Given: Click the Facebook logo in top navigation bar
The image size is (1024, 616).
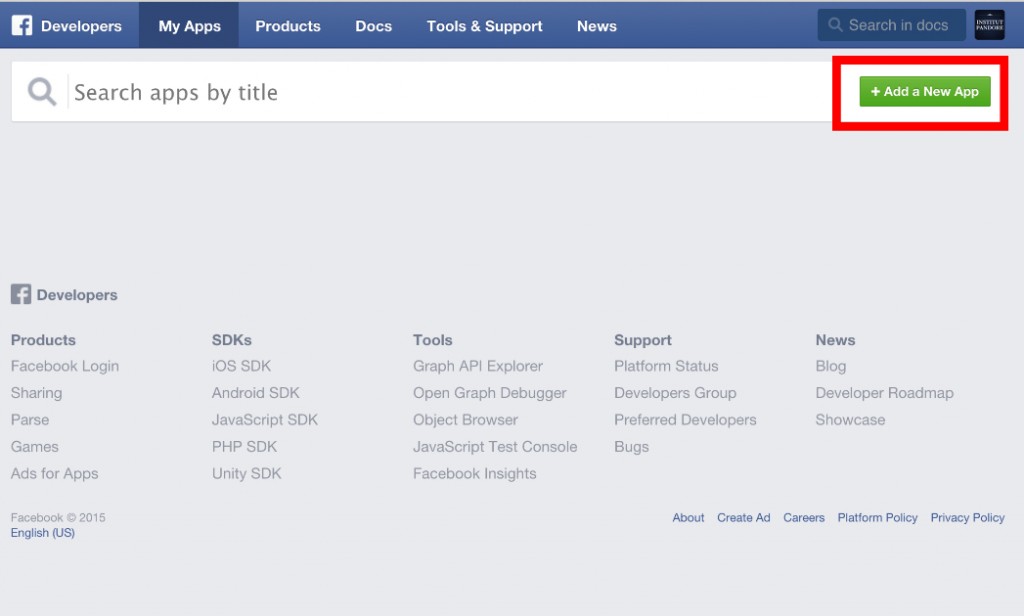Looking at the screenshot, I should [x=22, y=25].
